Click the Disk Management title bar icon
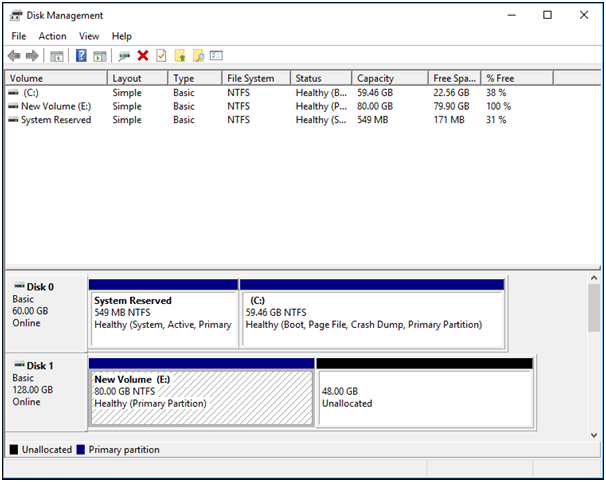The width and height of the screenshot is (606, 482). (16, 15)
